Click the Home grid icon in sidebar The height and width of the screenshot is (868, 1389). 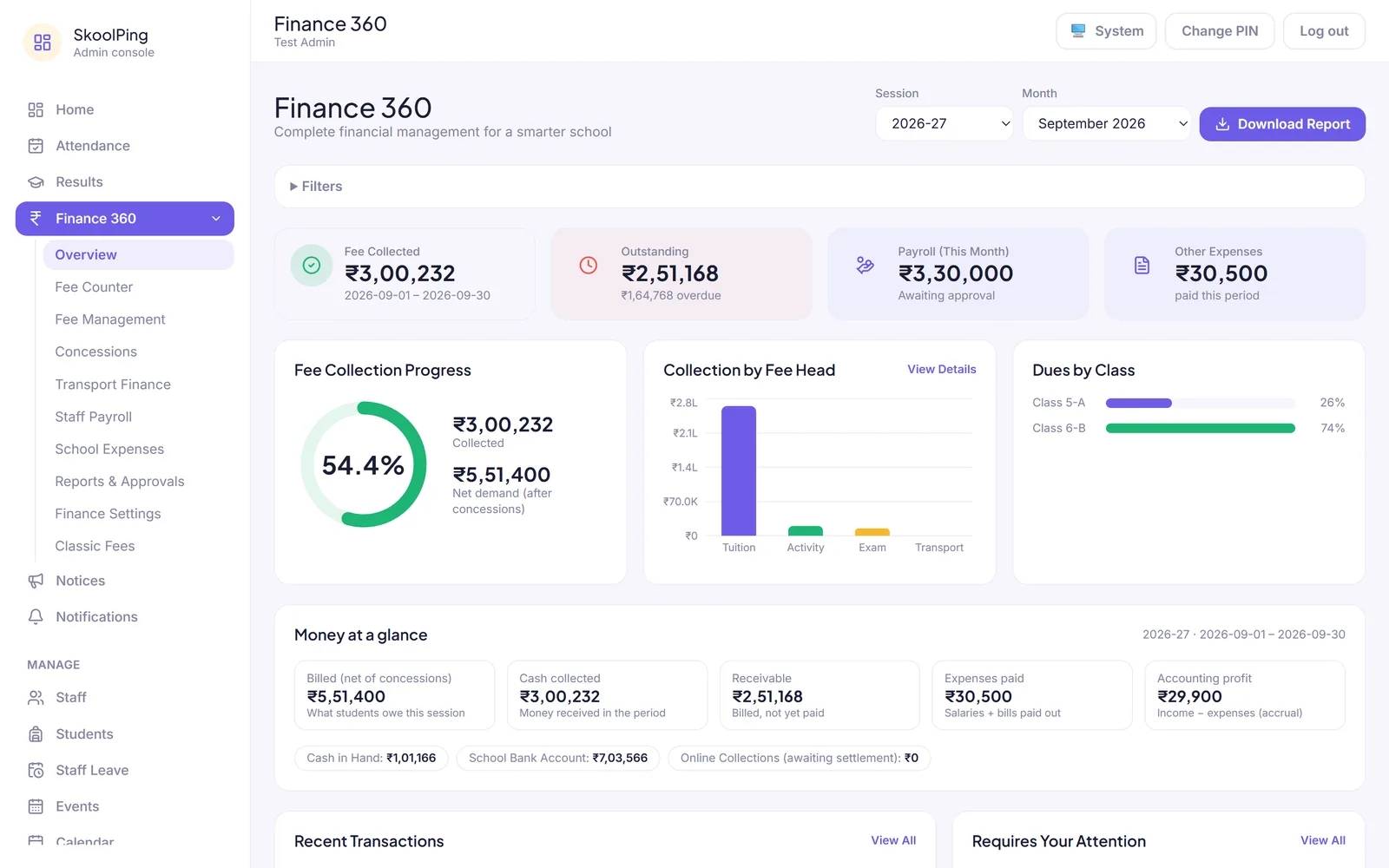tap(36, 109)
